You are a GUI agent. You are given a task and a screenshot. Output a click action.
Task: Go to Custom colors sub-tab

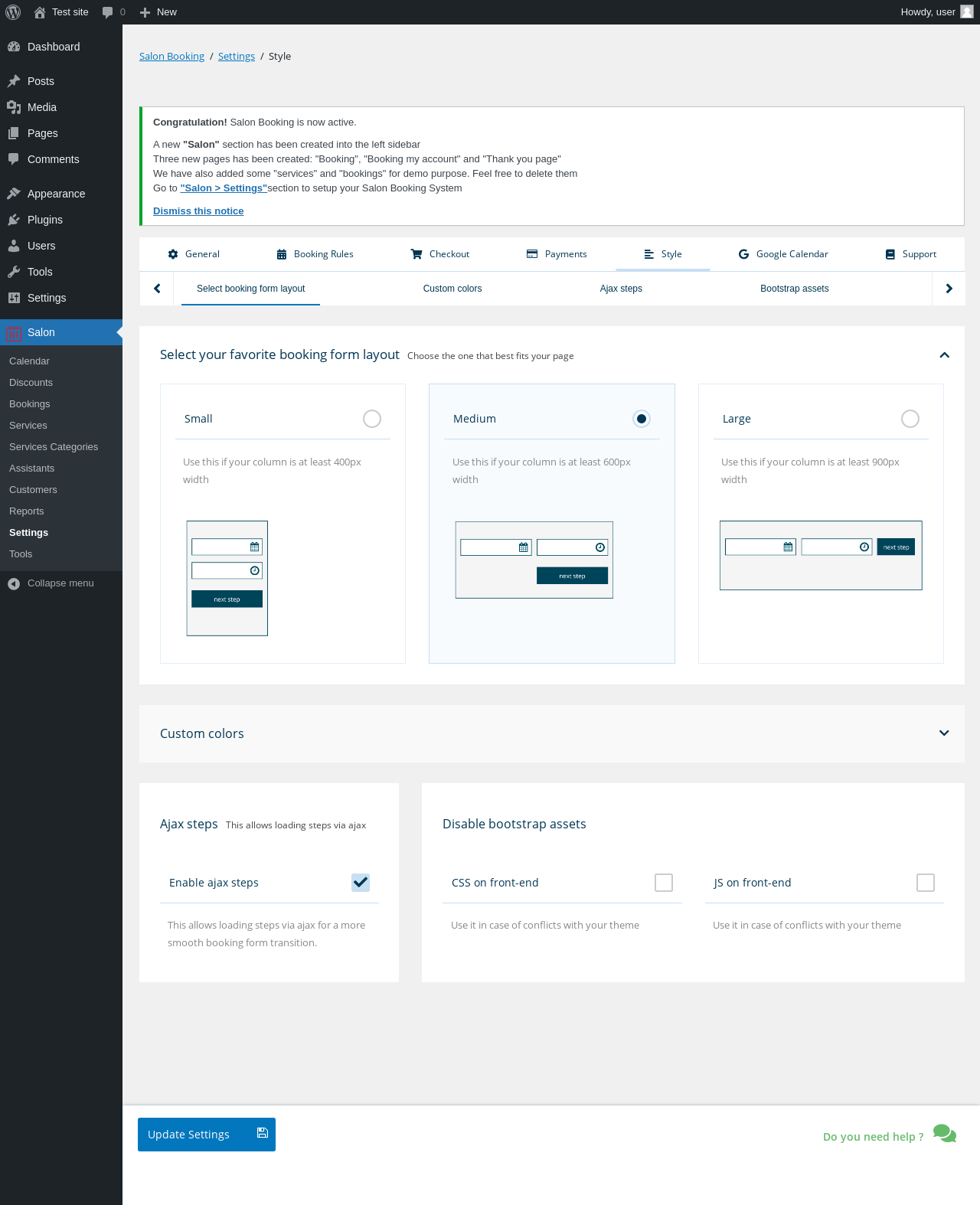(452, 289)
